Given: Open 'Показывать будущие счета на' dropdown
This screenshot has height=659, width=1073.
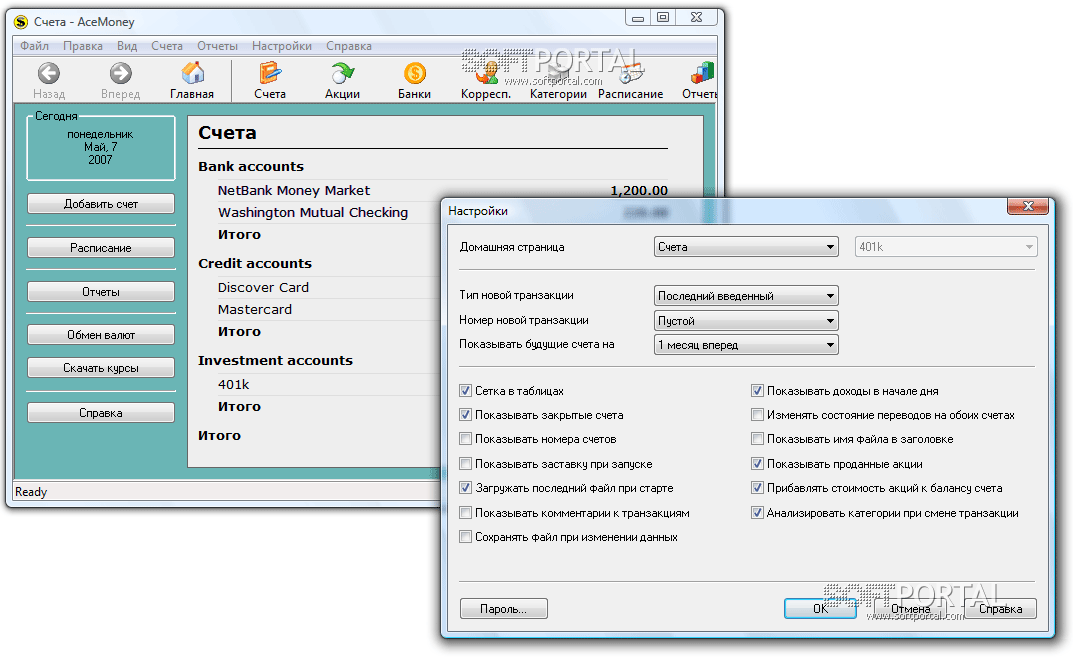Looking at the screenshot, I should click(x=746, y=345).
